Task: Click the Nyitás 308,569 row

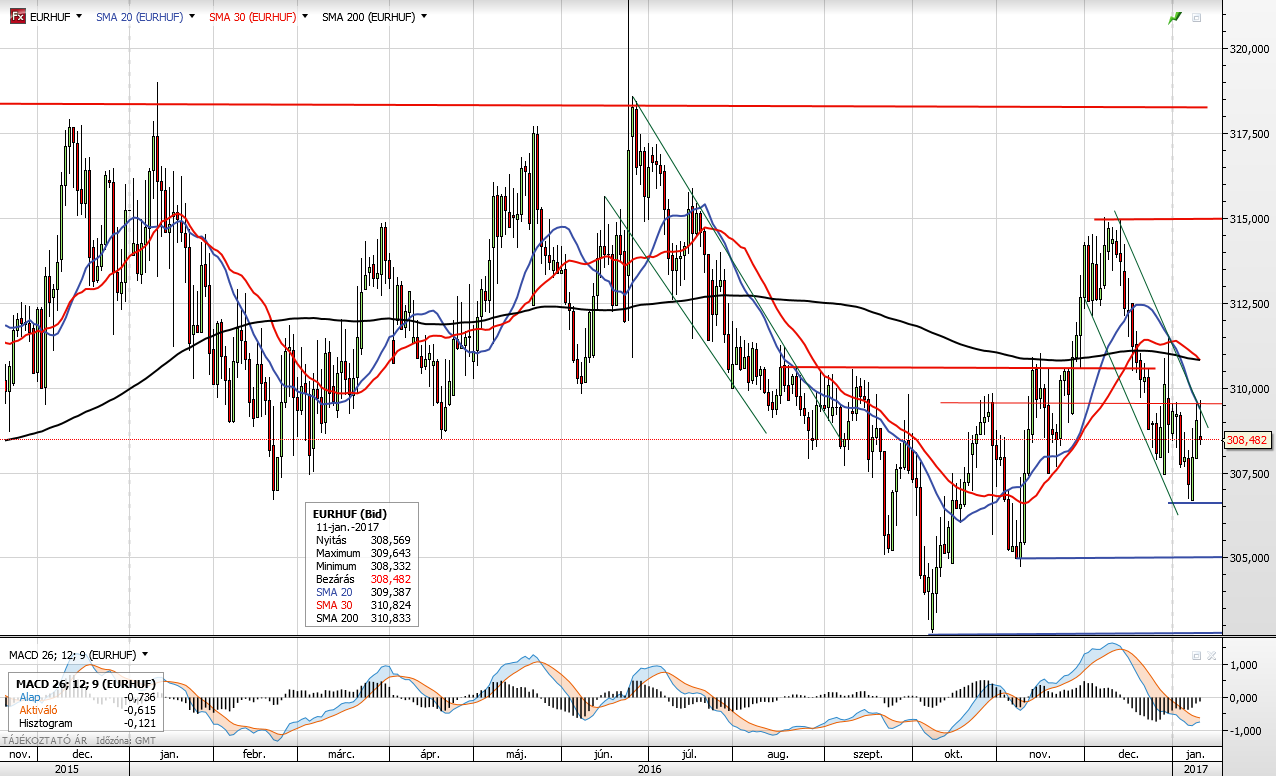Action: 362,540
